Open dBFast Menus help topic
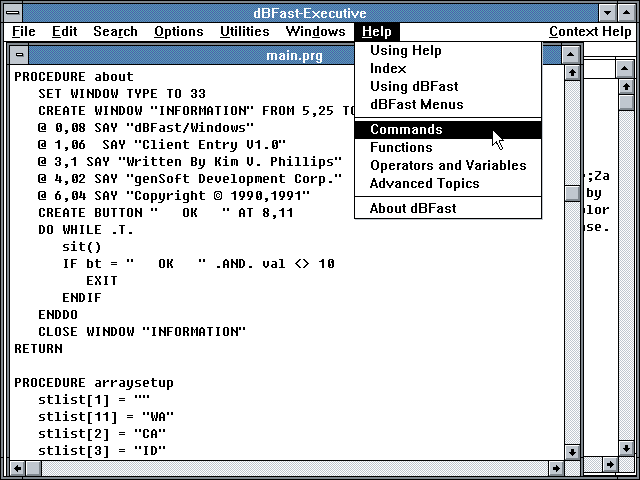 [x=448, y=104]
